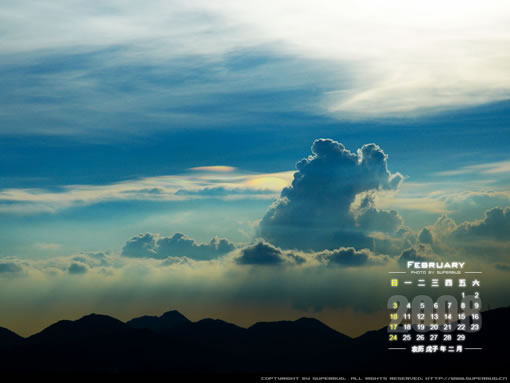
Task: Select date 1 in the first week
Action: [x=463, y=295]
